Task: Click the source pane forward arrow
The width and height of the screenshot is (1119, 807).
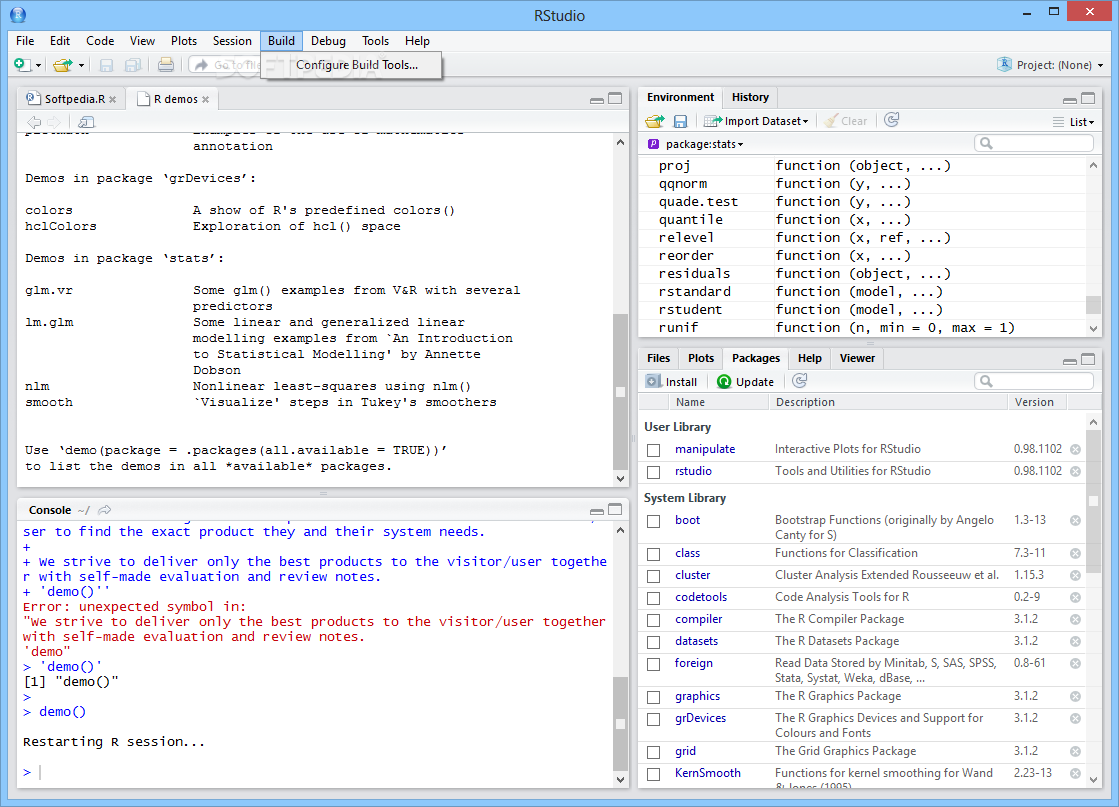Action: (54, 122)
